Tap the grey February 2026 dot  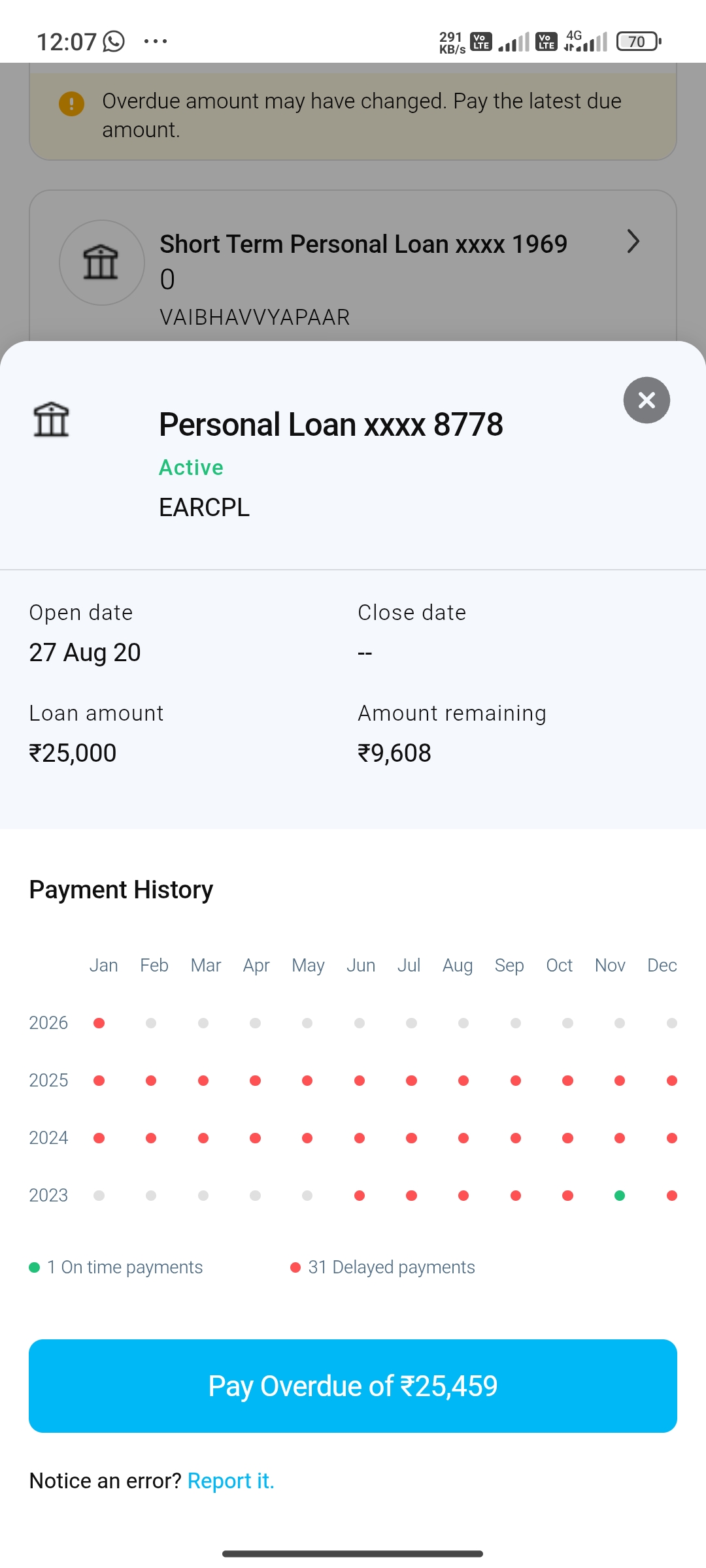pos(151,1023)
